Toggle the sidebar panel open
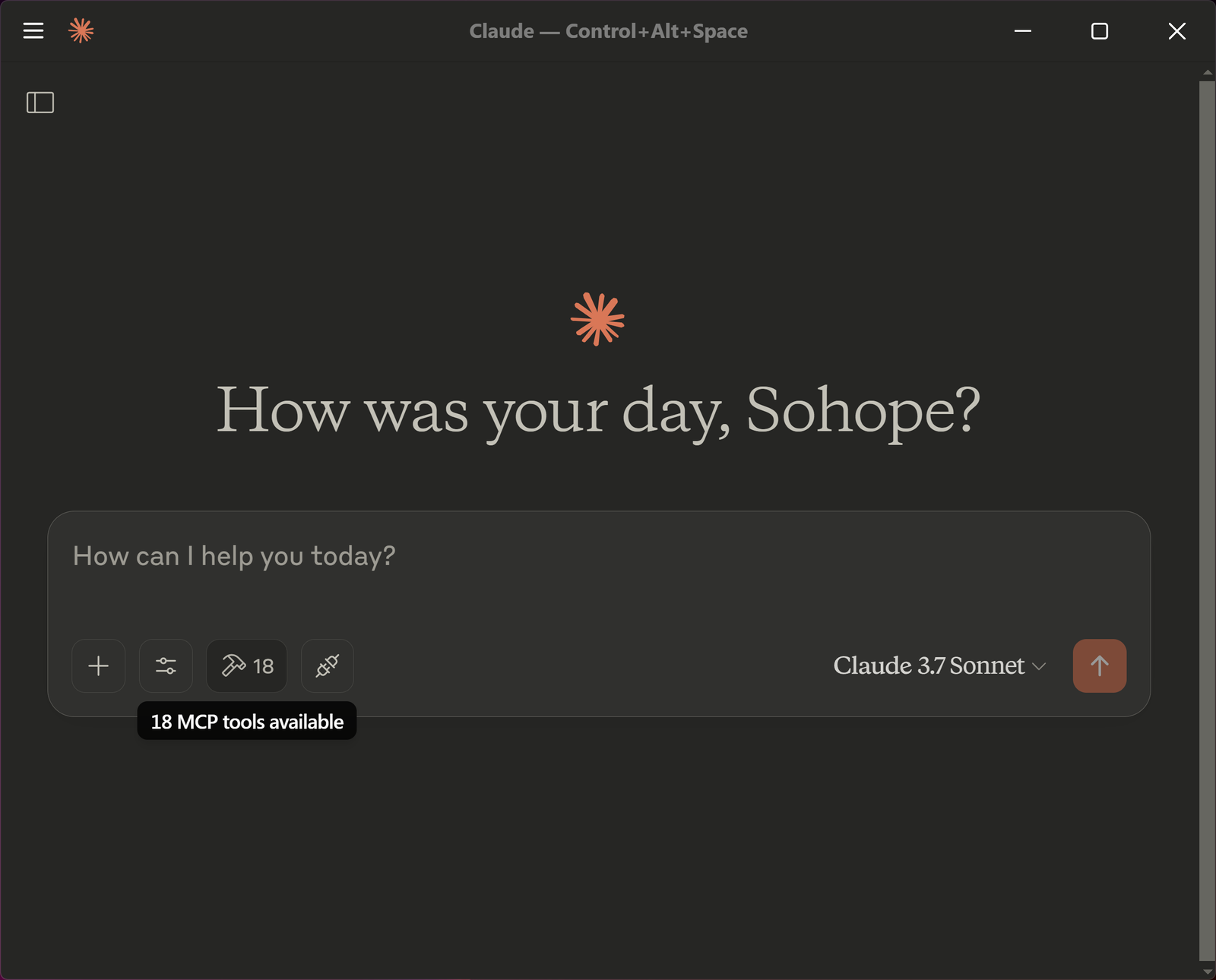 pos(40,102)
